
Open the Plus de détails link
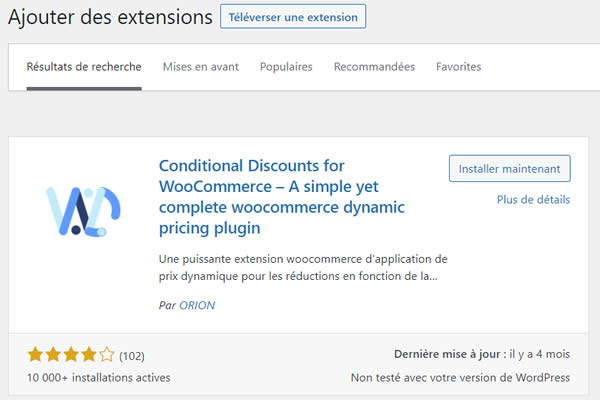click(533, 199)
